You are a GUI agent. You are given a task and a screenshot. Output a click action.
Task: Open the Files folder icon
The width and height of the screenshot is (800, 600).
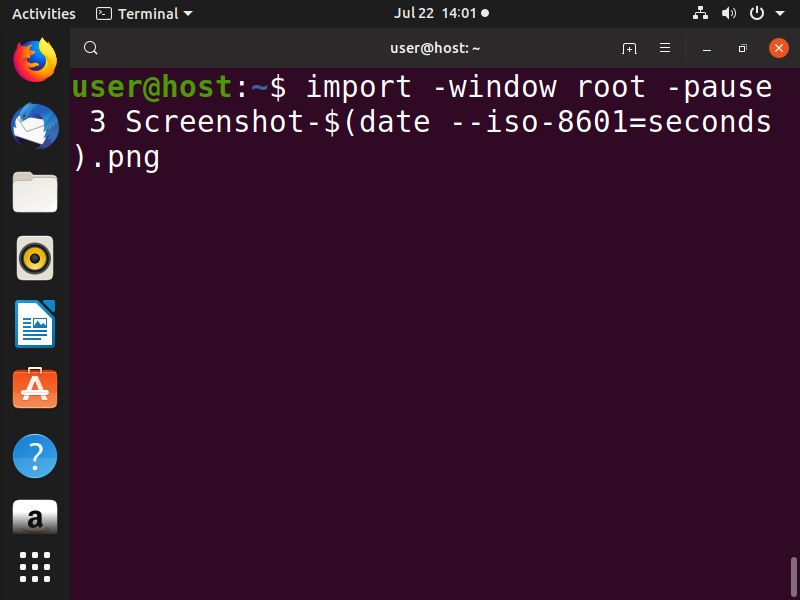(x=35, y=192)
